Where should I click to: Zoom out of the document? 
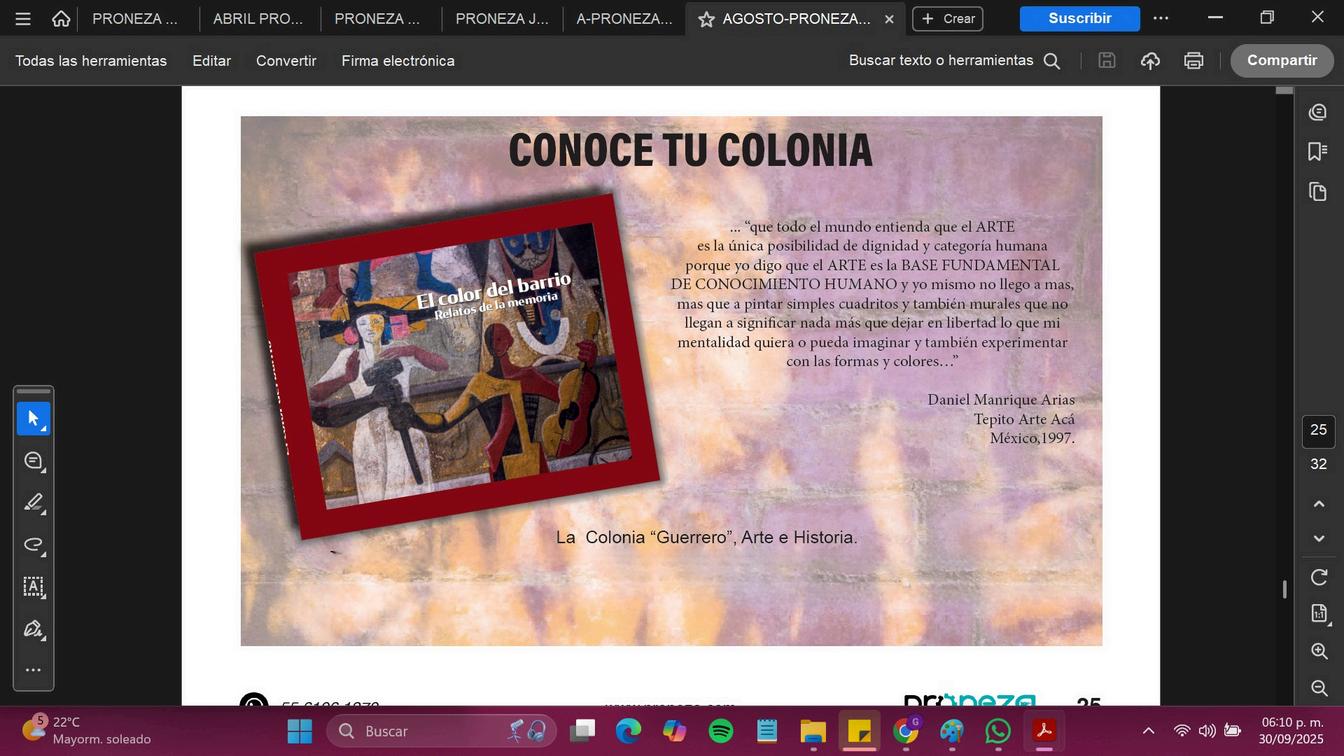coord(1319,688)
